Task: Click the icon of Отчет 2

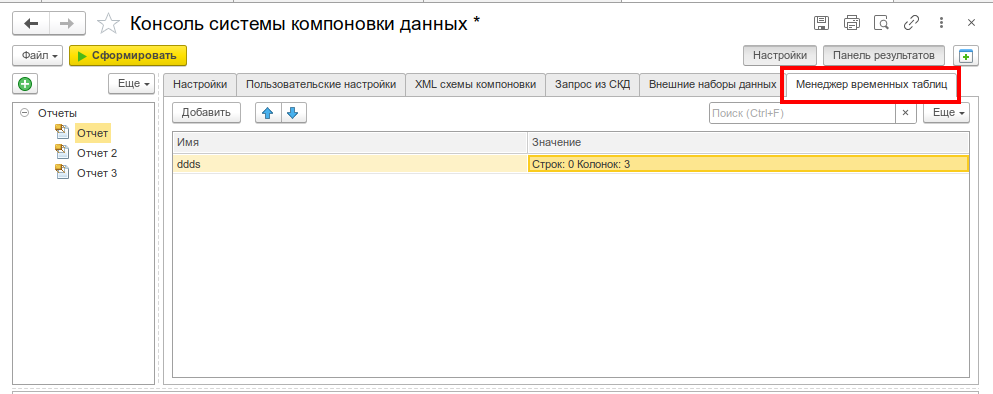Action: coord(61,153)
